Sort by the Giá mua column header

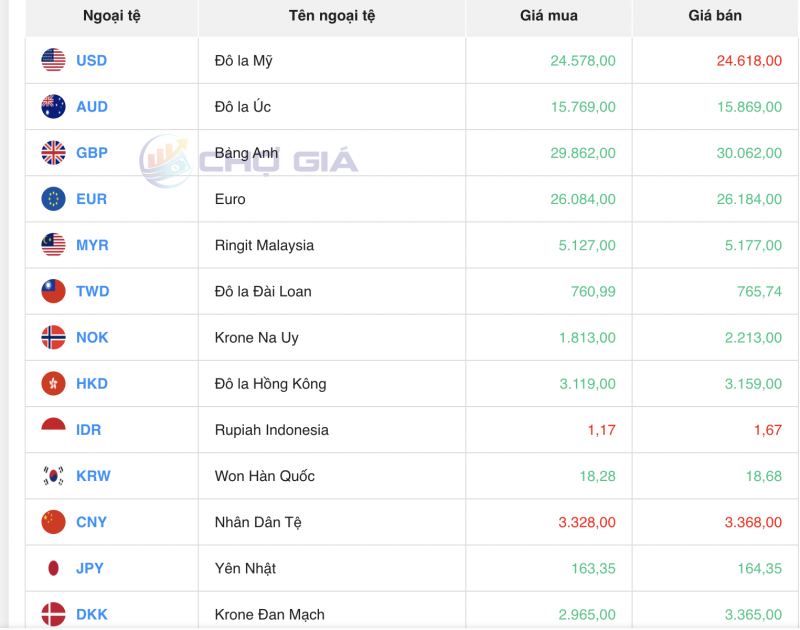548,15
